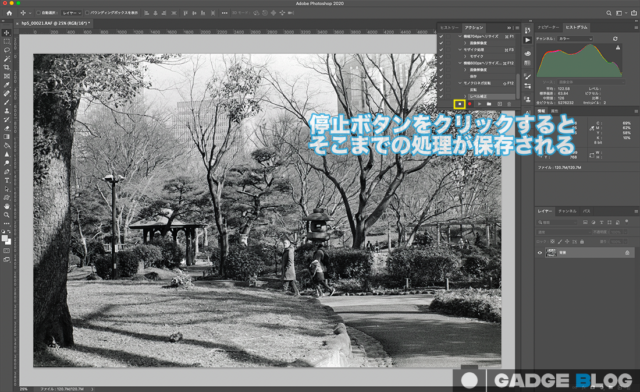Open the Edit Toolbar three-dots icon
This screenshot has width=640, height=392.
click(7, 223)
